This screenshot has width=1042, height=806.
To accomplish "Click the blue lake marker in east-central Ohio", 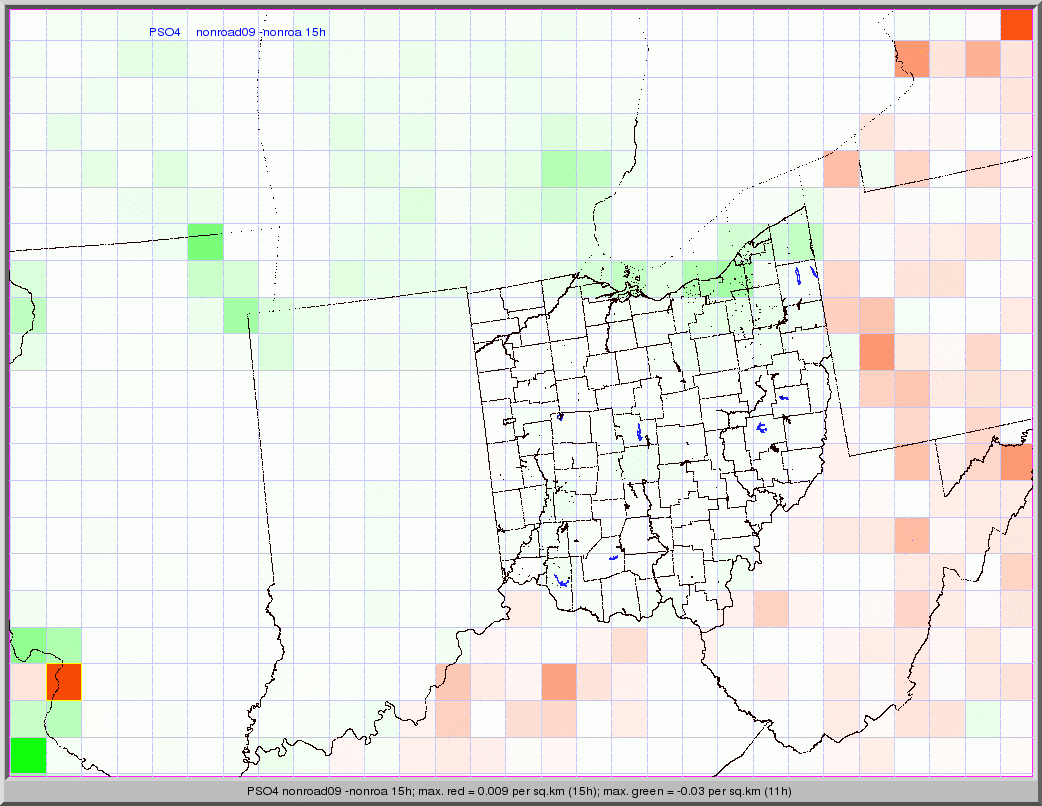I will pyautogui.click(x=762, y=429).
